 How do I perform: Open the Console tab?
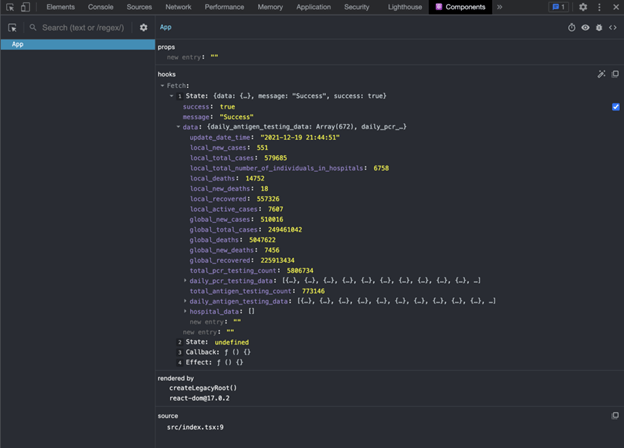pos(100,7)
